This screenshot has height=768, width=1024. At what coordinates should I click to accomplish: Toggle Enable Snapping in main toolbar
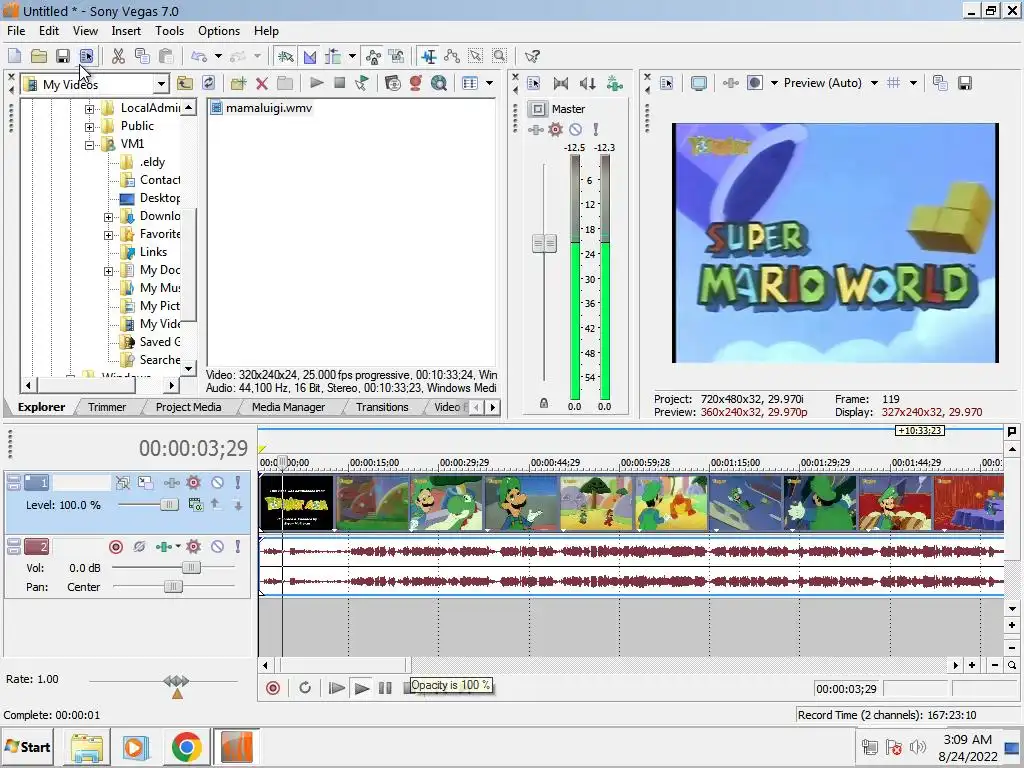(x=285, y=56)
